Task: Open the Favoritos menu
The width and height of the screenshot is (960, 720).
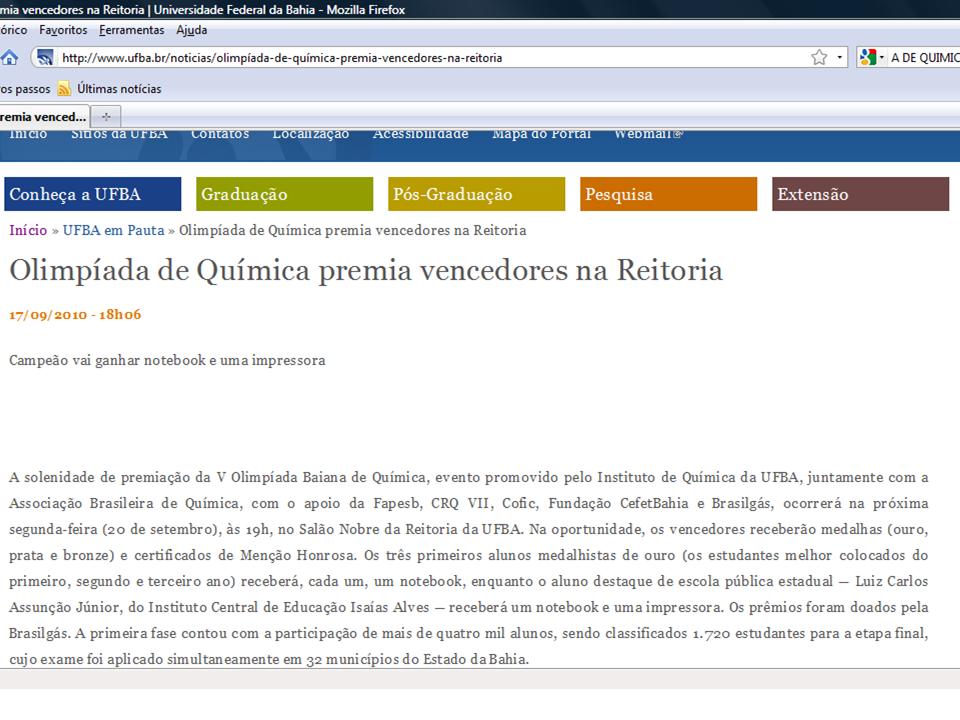Action: click(x=63, y=30)
